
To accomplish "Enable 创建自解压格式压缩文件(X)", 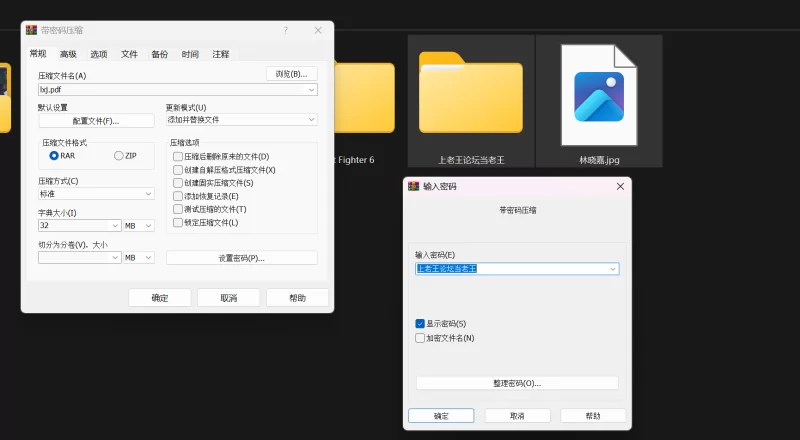I will 178,170.
